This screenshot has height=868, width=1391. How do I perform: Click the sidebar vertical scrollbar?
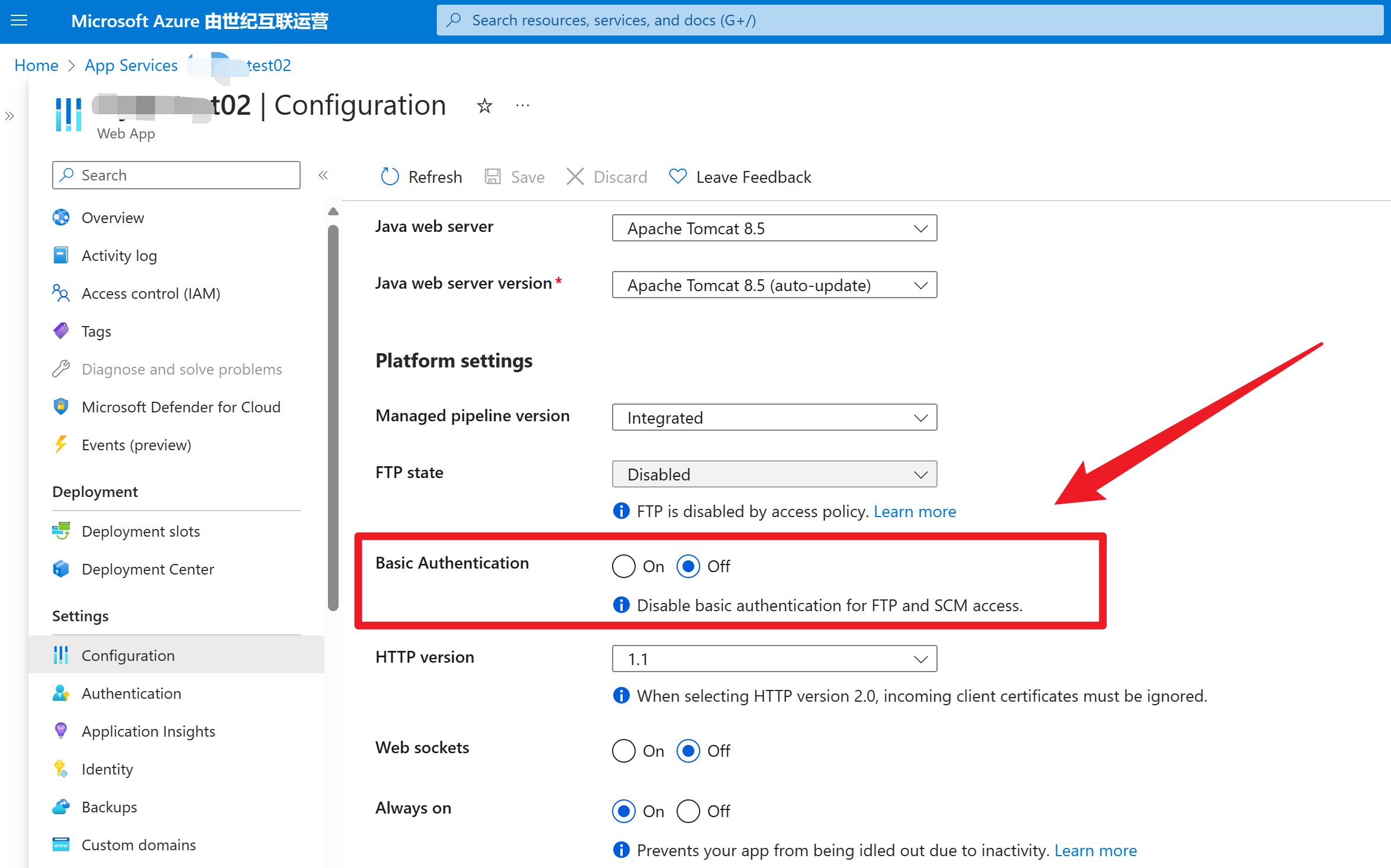click(x=333, y=414)
